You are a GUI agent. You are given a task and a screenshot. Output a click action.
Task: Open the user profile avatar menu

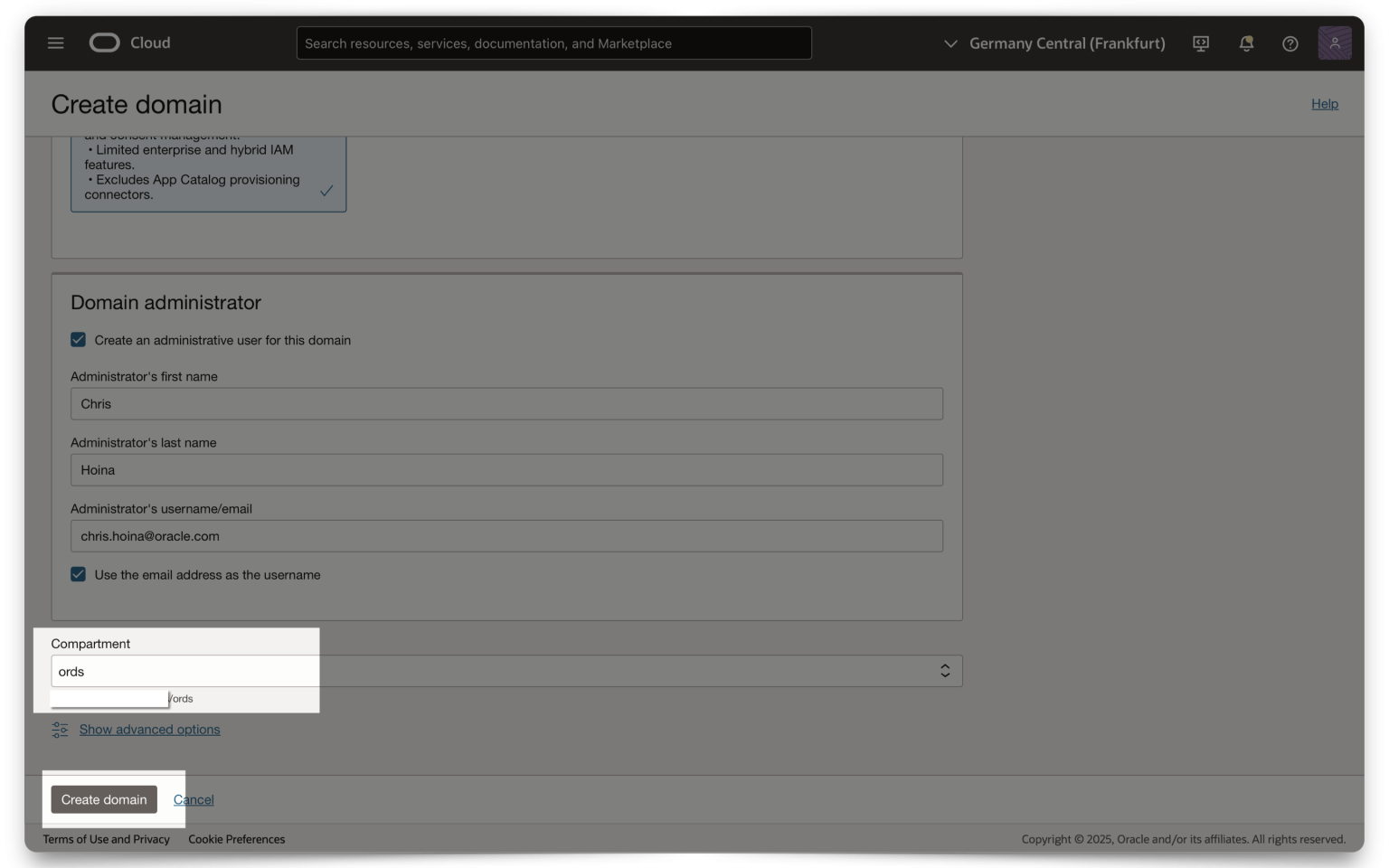1334,42
